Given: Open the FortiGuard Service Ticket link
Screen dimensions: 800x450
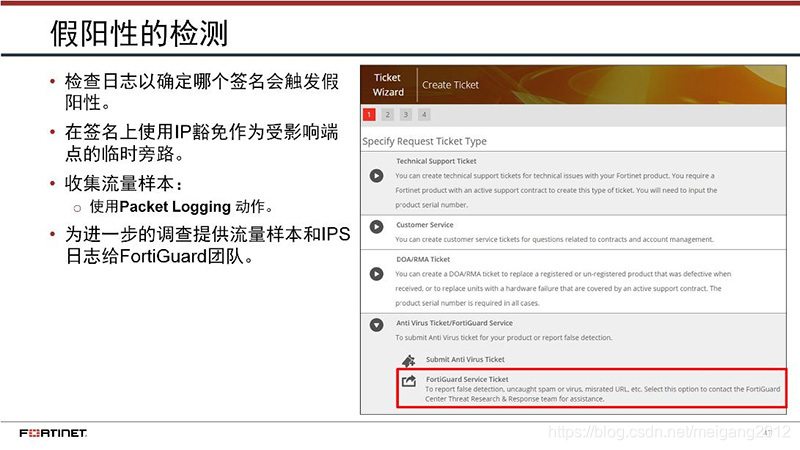Looking at the screenshot, I should point(467,380).
